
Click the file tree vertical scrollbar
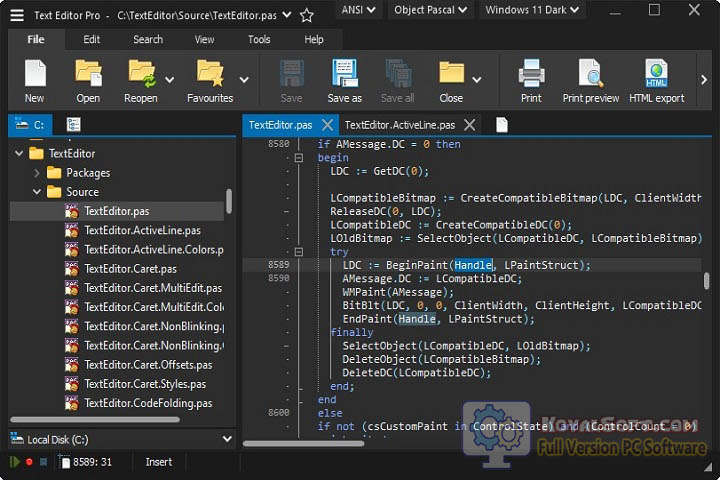click(229, 201)
